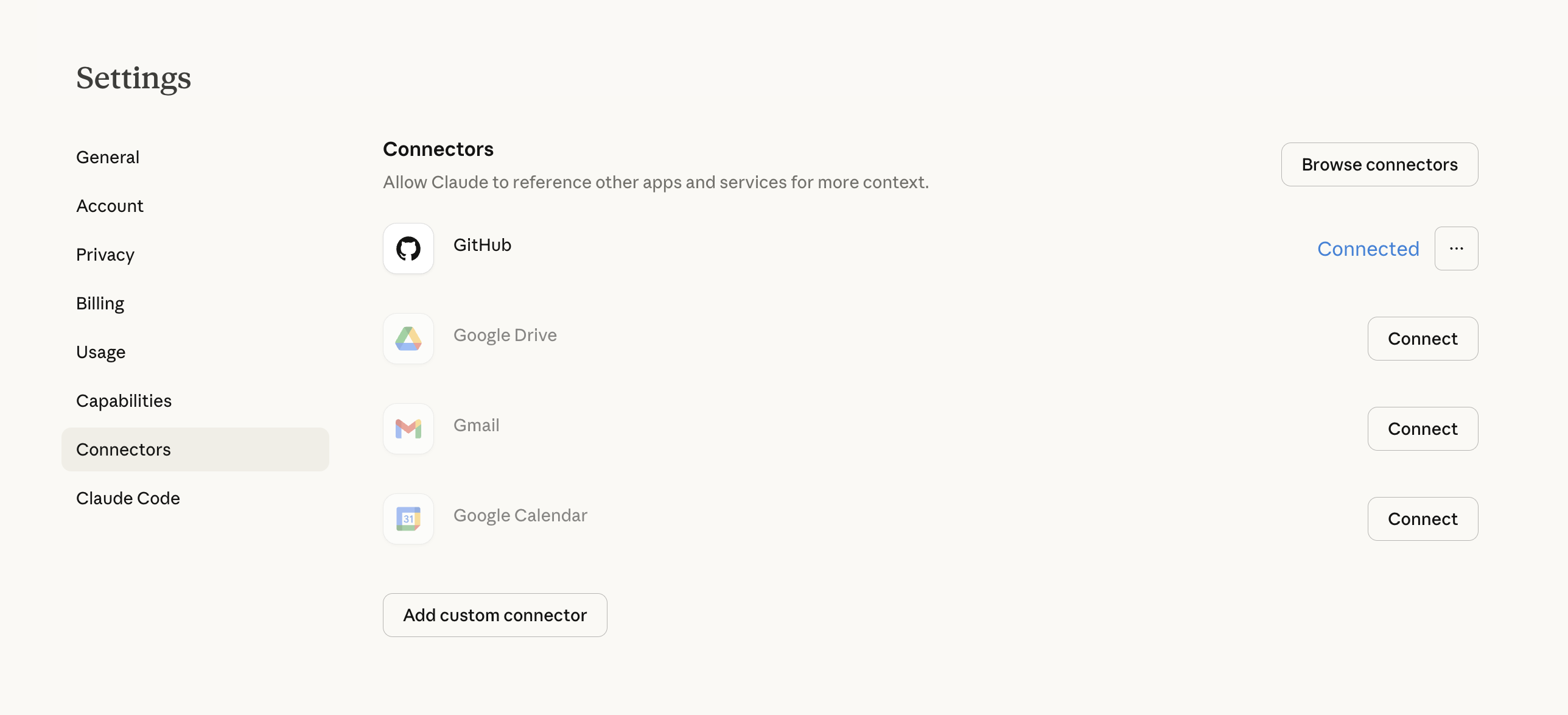Select the Connectors sidebar item

(124, 449)
